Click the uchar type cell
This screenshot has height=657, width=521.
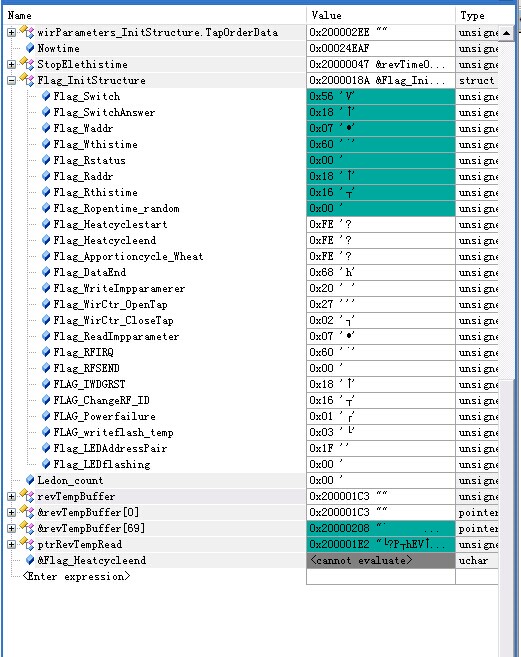(x=477, y=560)
